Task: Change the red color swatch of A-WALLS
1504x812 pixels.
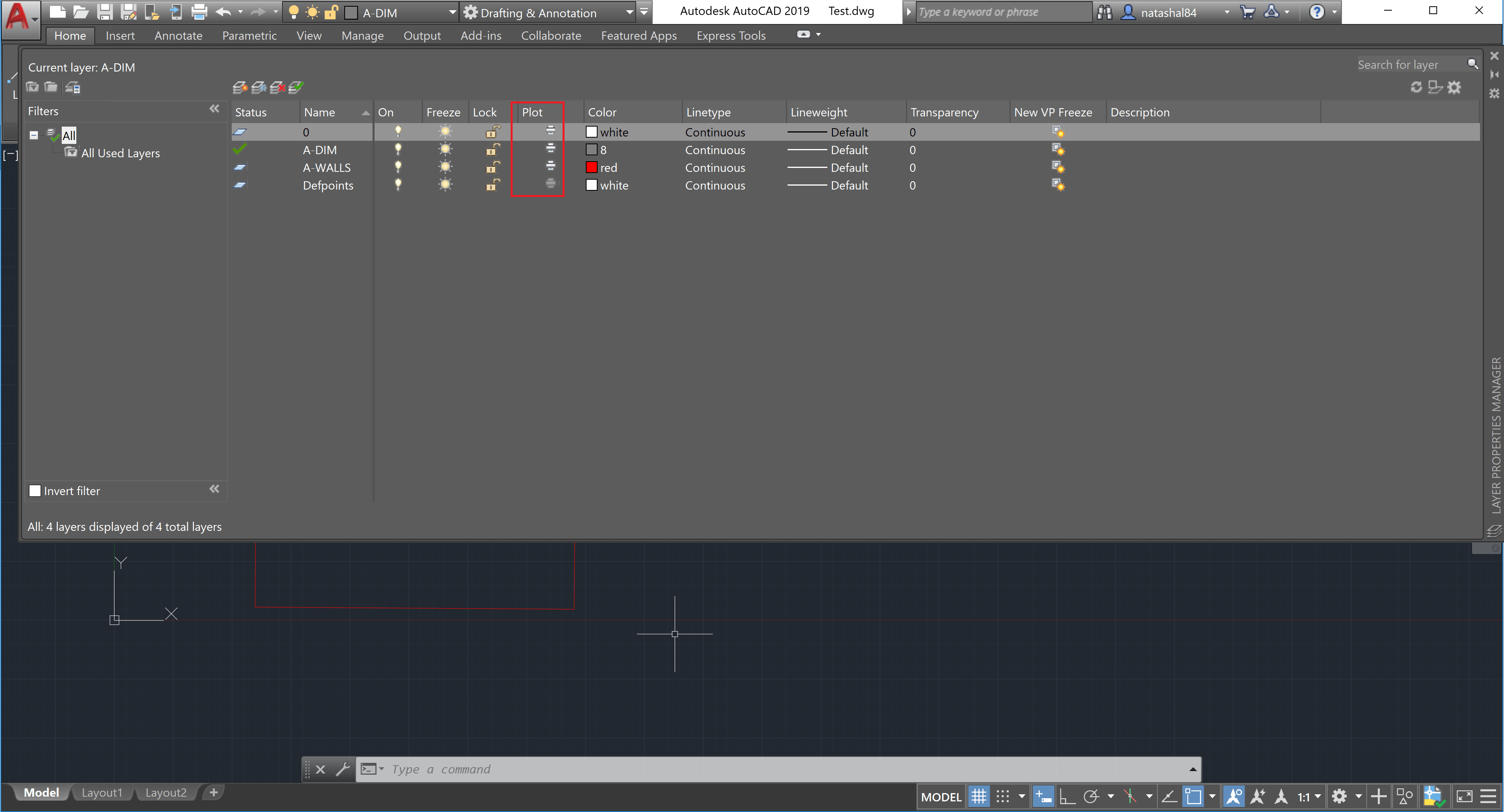Action: pos(591,168)
